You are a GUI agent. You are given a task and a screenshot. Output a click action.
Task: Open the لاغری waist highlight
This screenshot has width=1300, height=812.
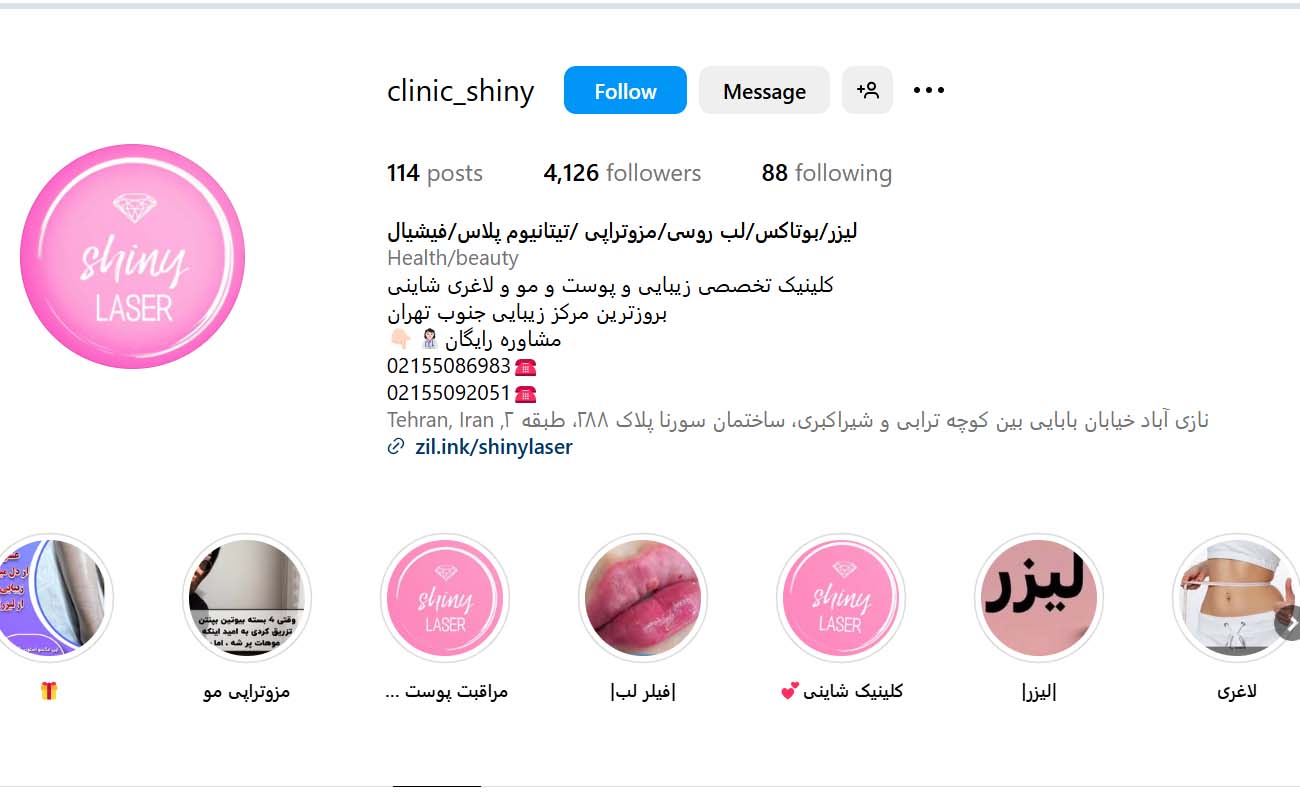pos(1237,598)
